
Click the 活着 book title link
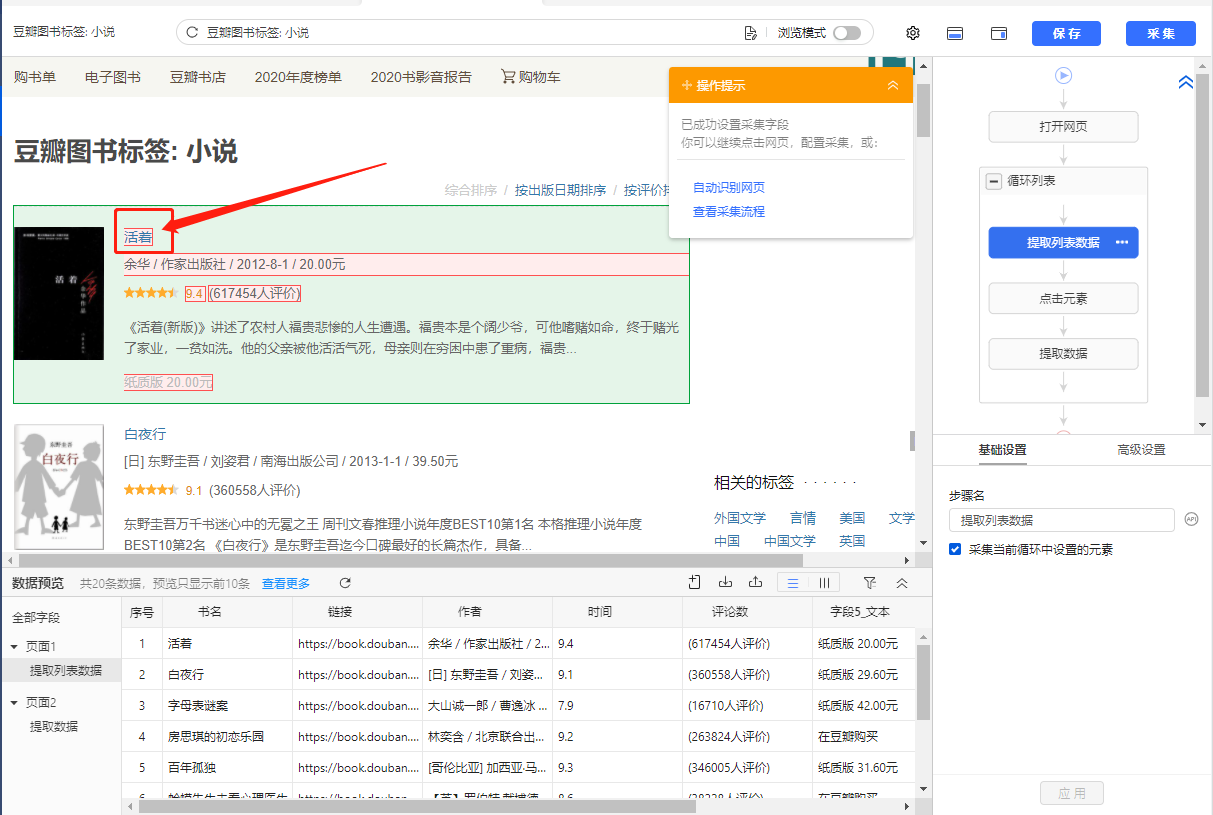click(x=139, y=237)
